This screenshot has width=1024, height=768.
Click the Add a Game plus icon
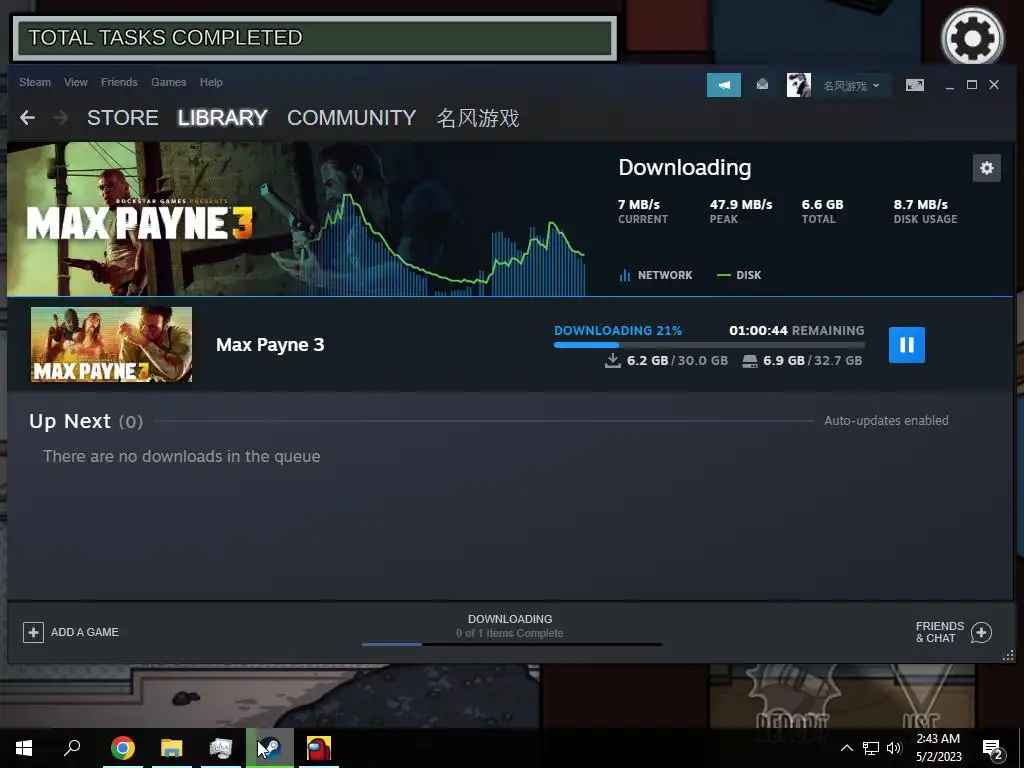point(33,632)
